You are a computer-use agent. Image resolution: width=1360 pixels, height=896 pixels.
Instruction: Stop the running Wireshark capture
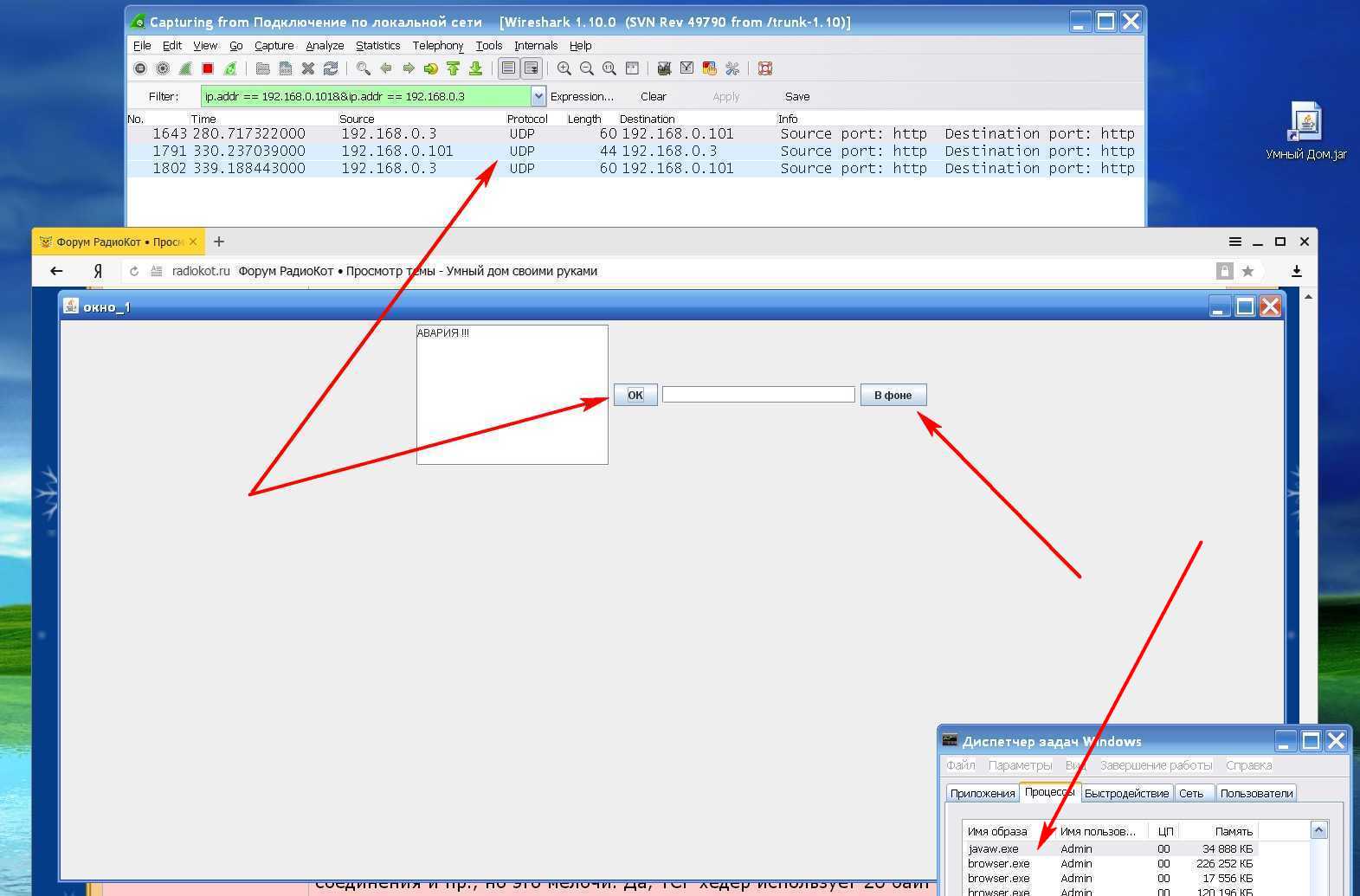208,68
